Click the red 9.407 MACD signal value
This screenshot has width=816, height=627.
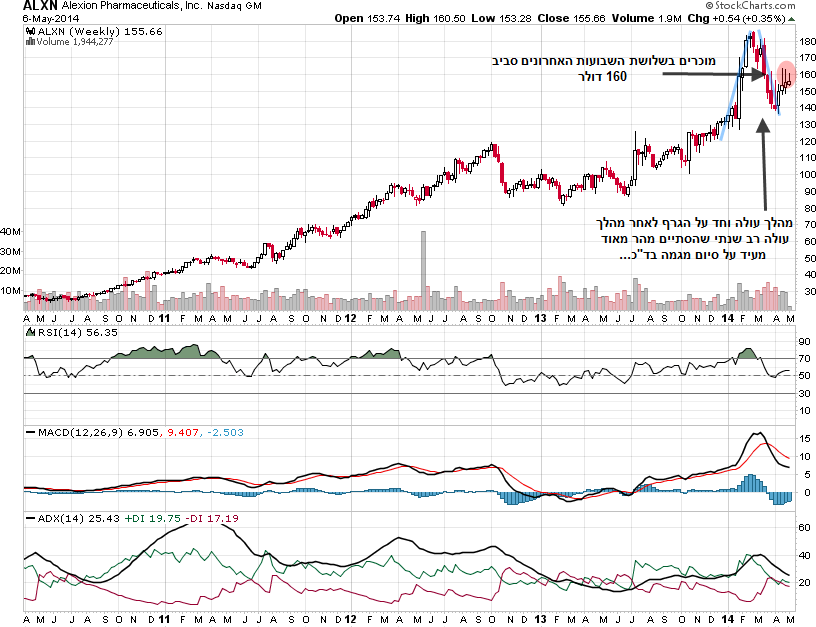(183, 432)
